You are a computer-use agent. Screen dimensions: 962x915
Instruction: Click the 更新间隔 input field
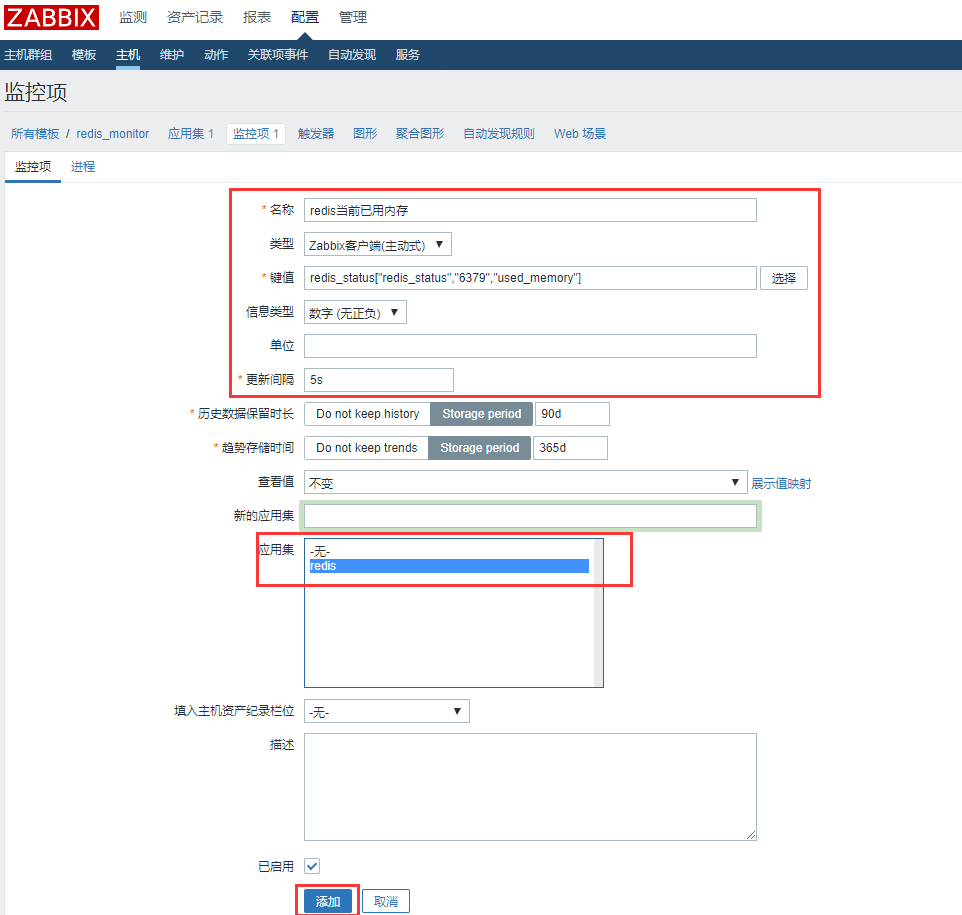[379, 380]
